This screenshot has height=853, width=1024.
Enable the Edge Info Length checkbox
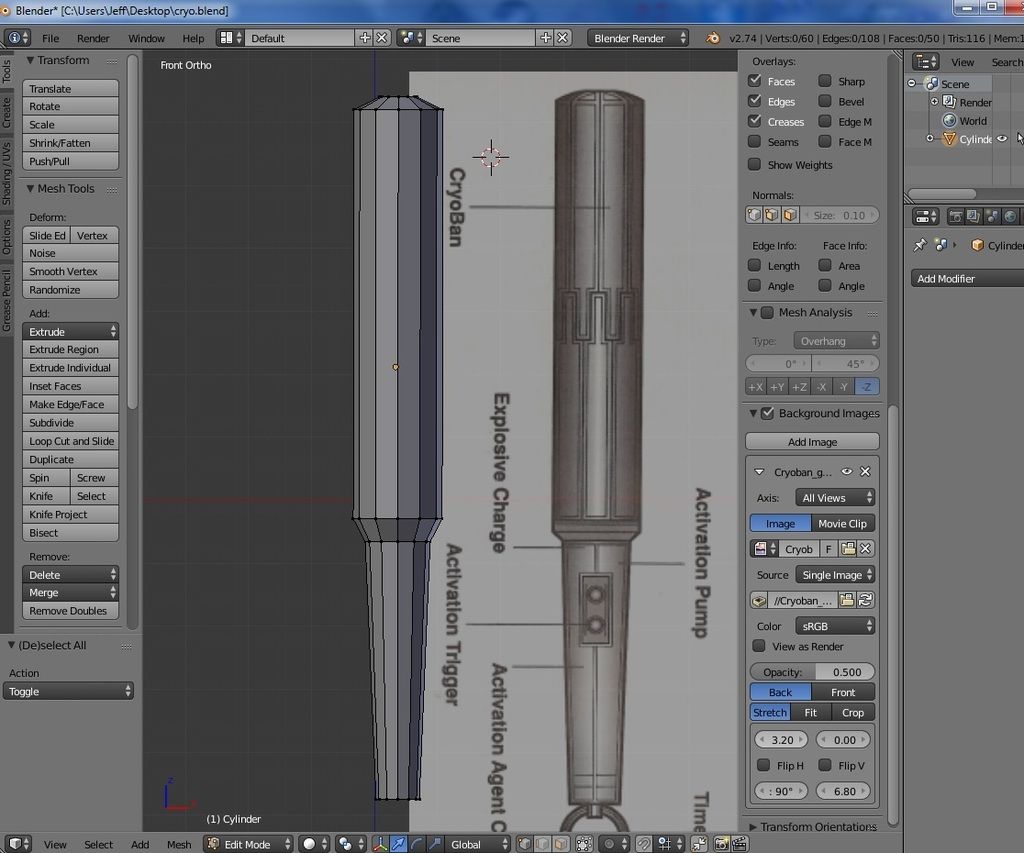click(x=755, y=265)
